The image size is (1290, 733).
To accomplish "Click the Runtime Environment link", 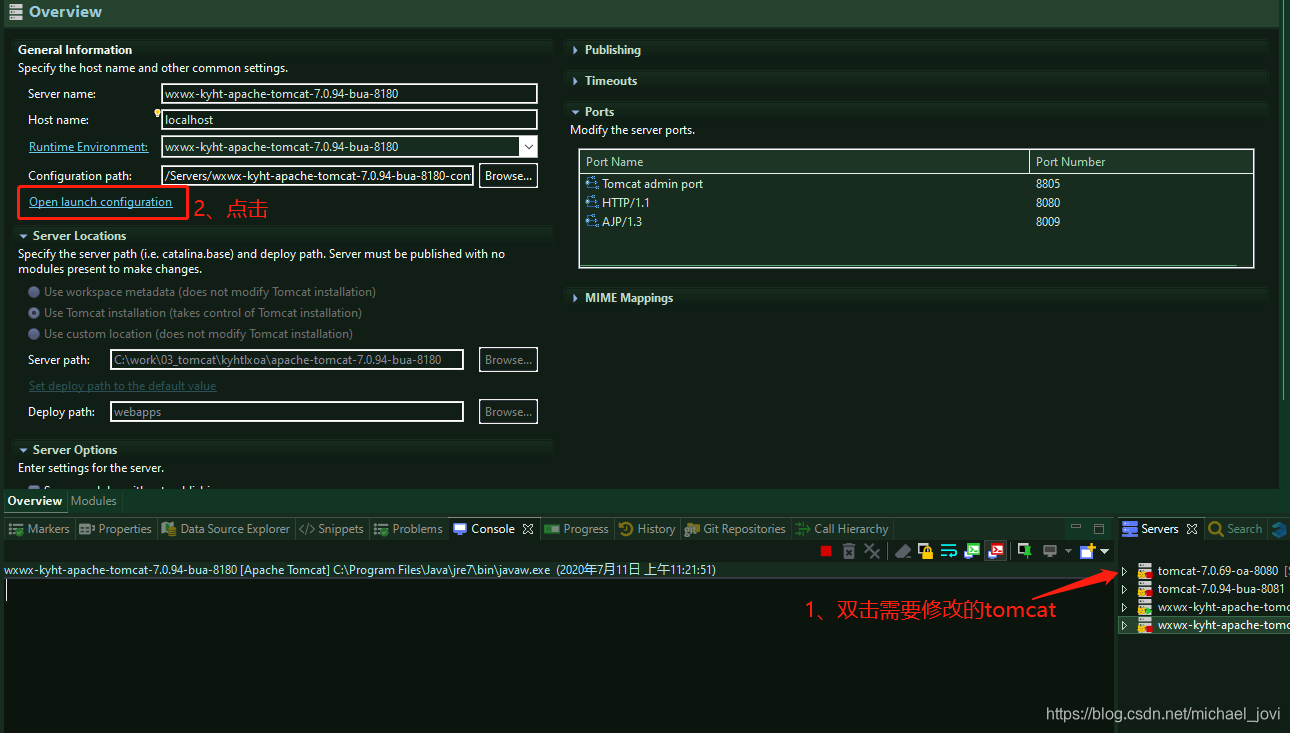I will (x=88, y=147).
